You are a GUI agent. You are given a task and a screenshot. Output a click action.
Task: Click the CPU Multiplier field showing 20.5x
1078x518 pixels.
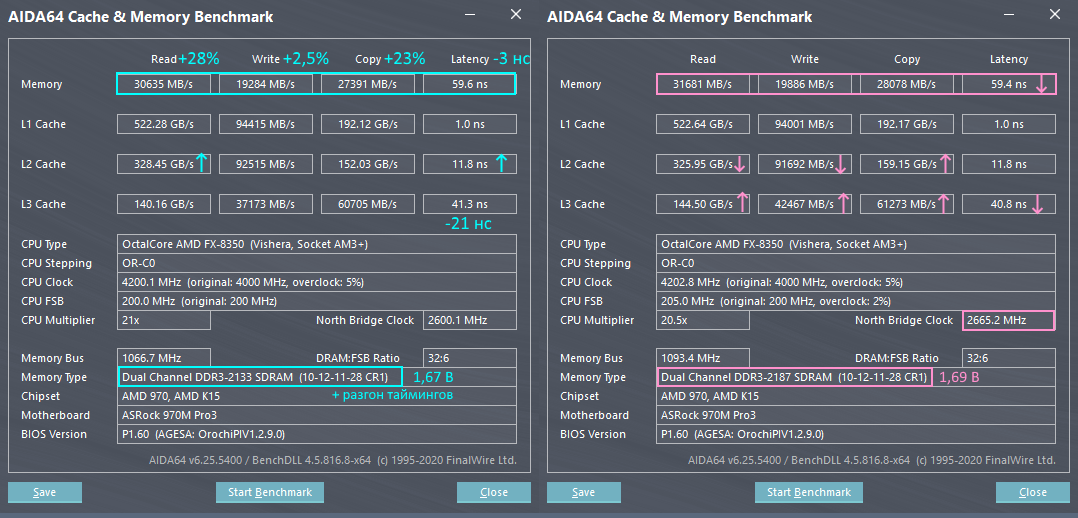pyautogui.click(x=703, y=320)
